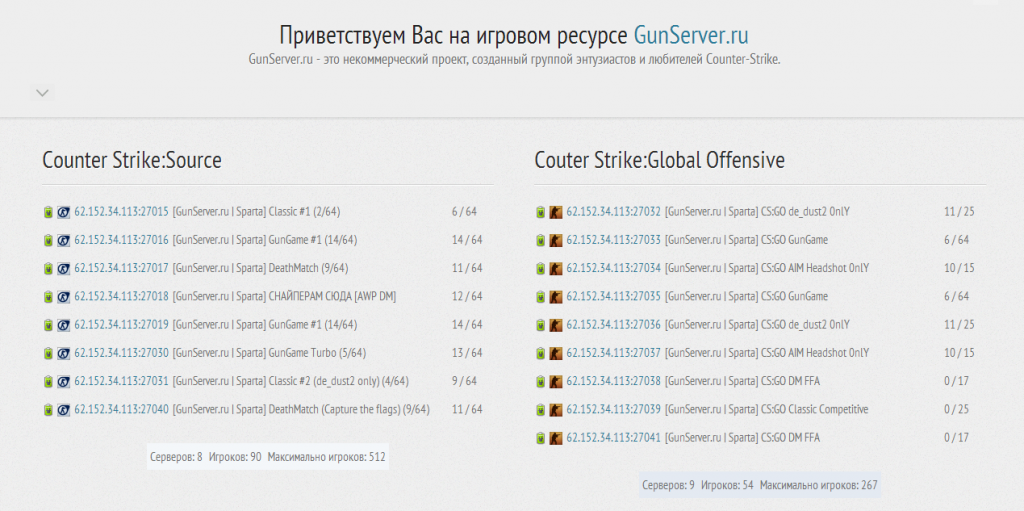
Task: Click green status icon on the Capture the flags row
Action: (48, 410)
